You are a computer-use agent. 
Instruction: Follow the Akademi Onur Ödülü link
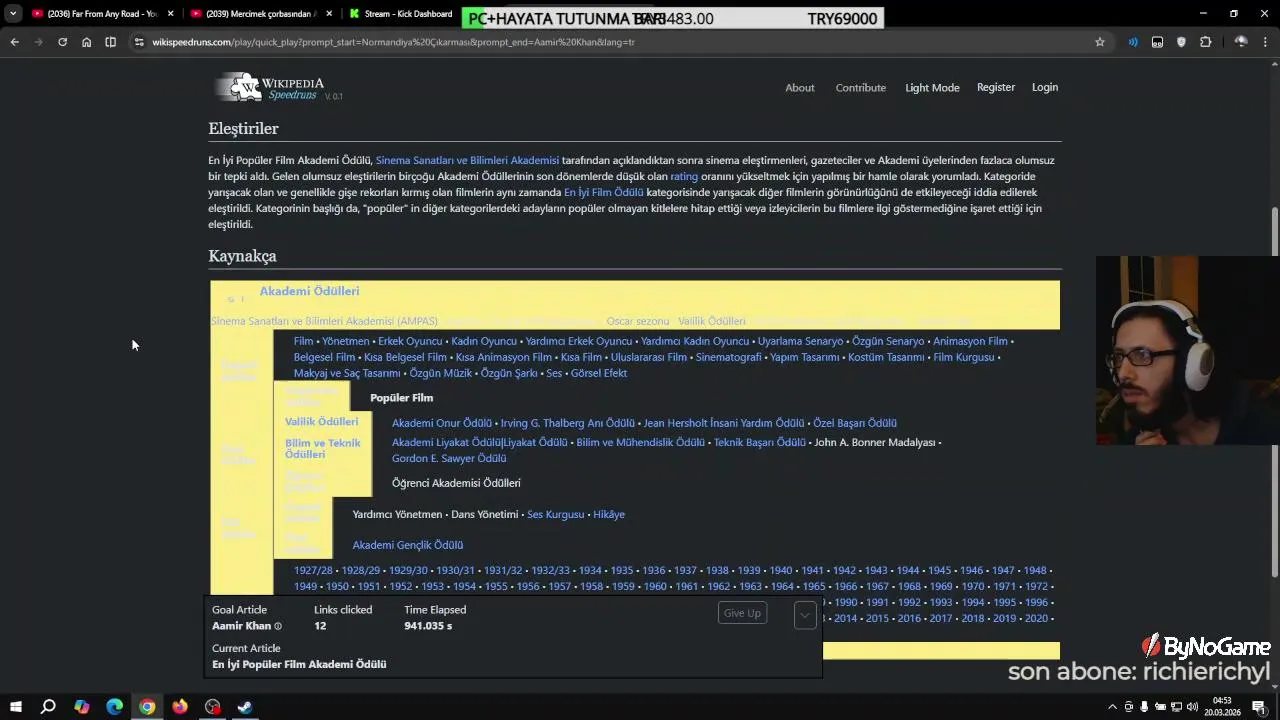tap(442, 423)
